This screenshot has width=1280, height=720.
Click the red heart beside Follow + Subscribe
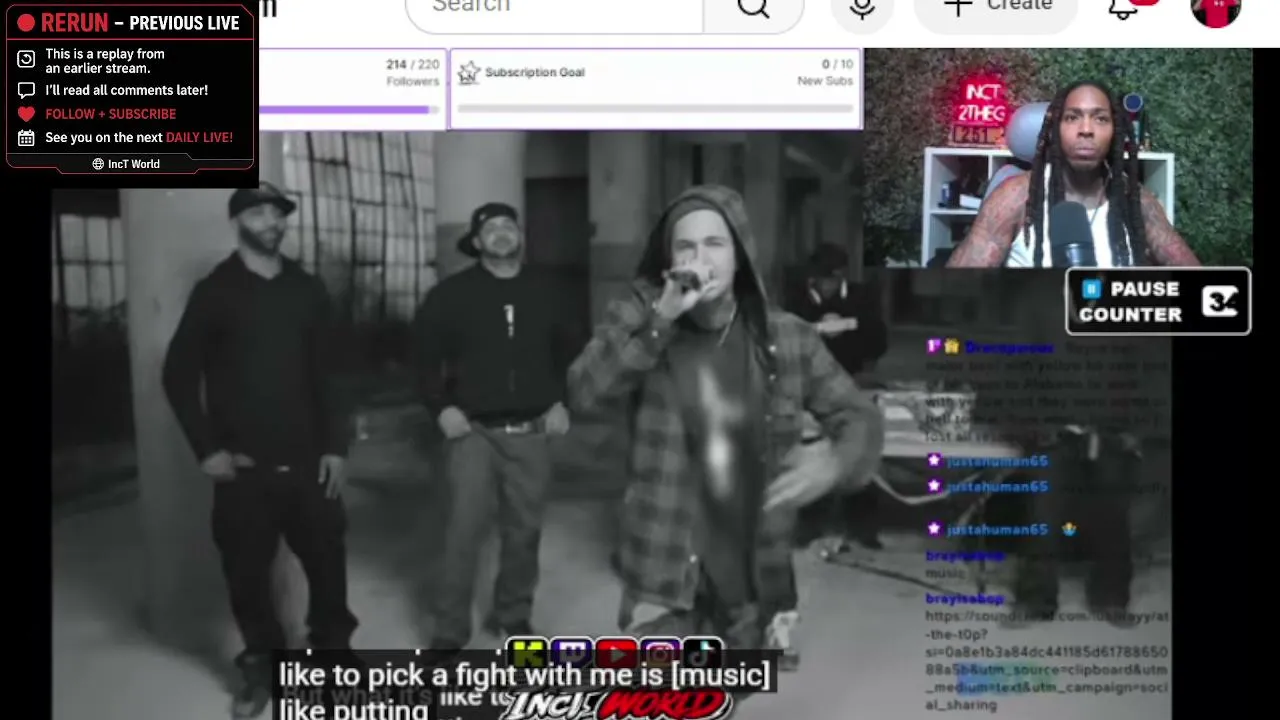26,114
